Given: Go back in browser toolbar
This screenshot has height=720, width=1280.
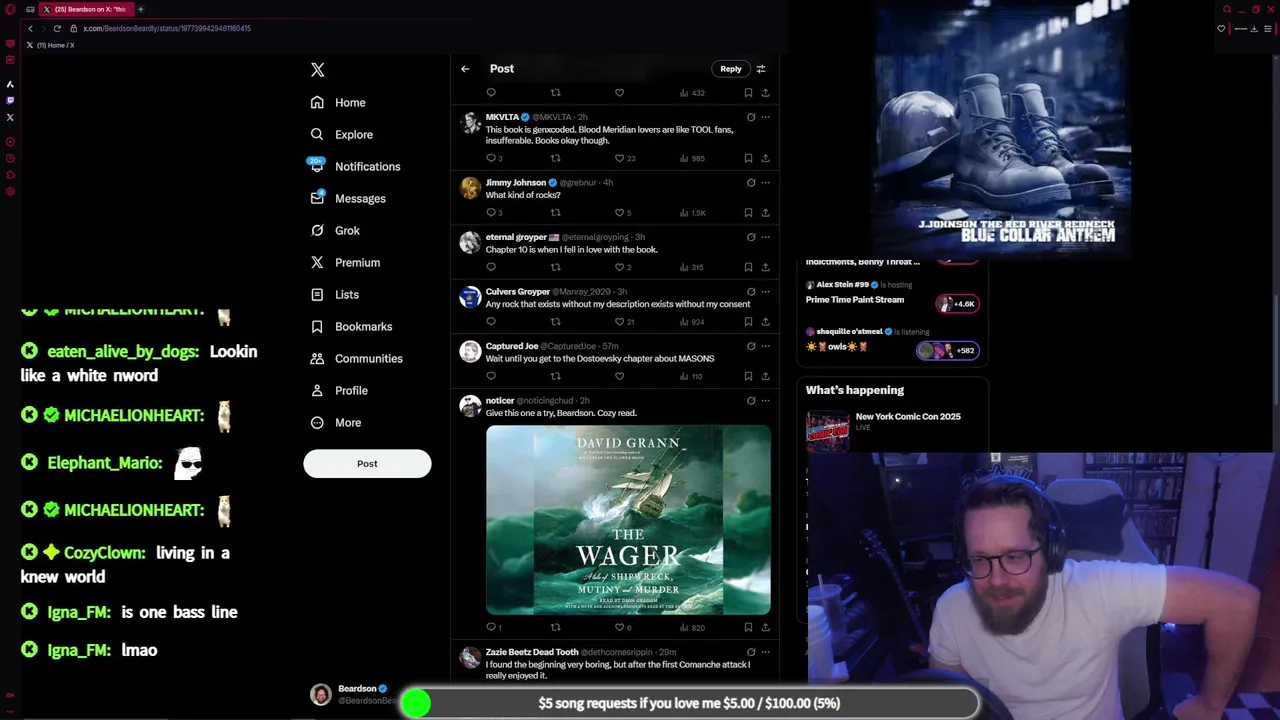Looking at the screenshot, I should coord(30,28).
